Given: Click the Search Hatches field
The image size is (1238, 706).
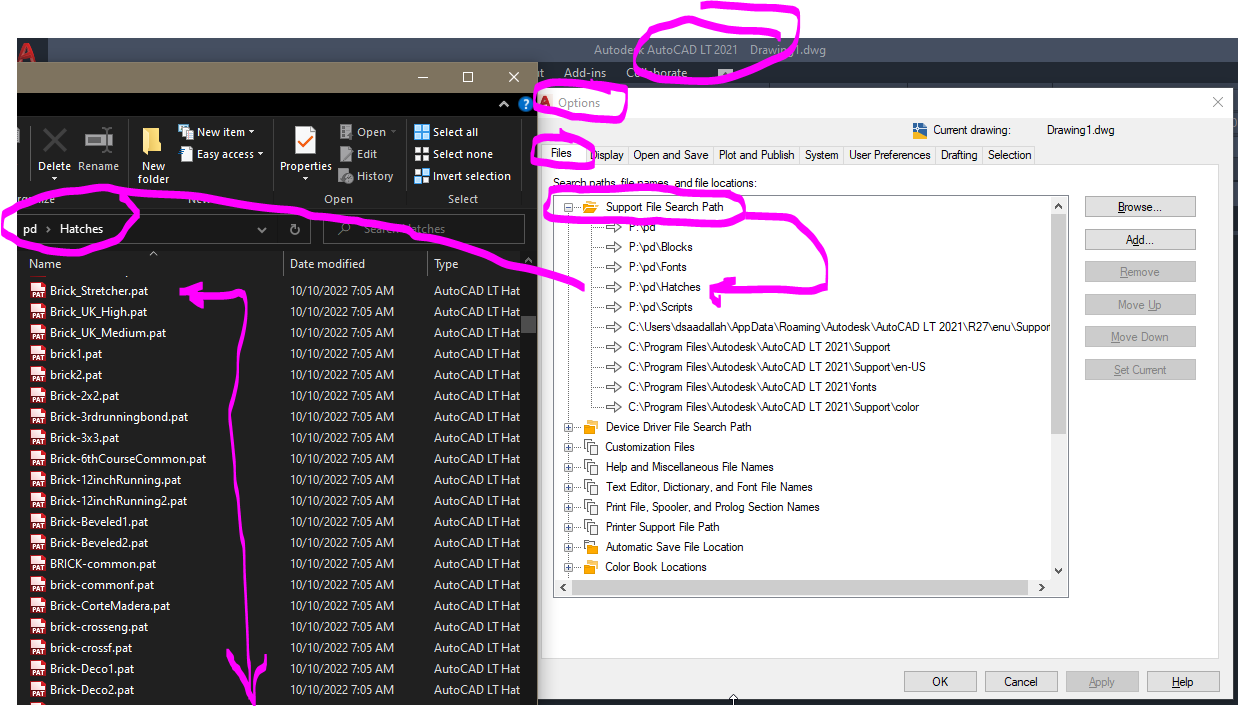Looking at the screenshot, I should pyautogui.click(x=424, y=229).
